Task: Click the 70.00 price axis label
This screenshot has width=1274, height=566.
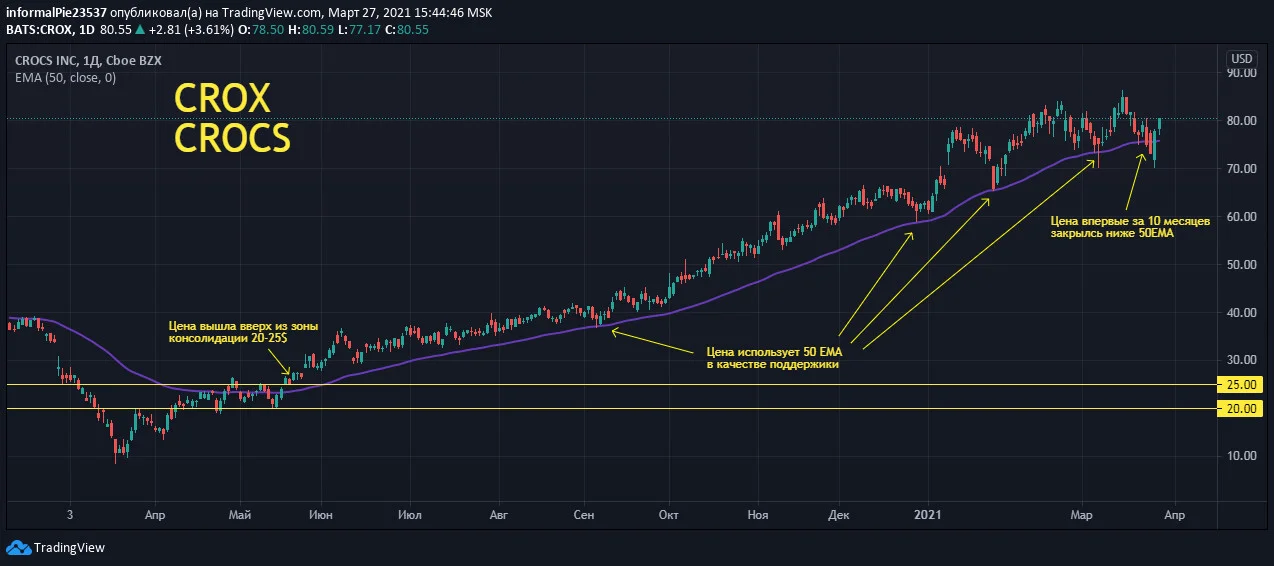Action: [x=1241, y=169]
